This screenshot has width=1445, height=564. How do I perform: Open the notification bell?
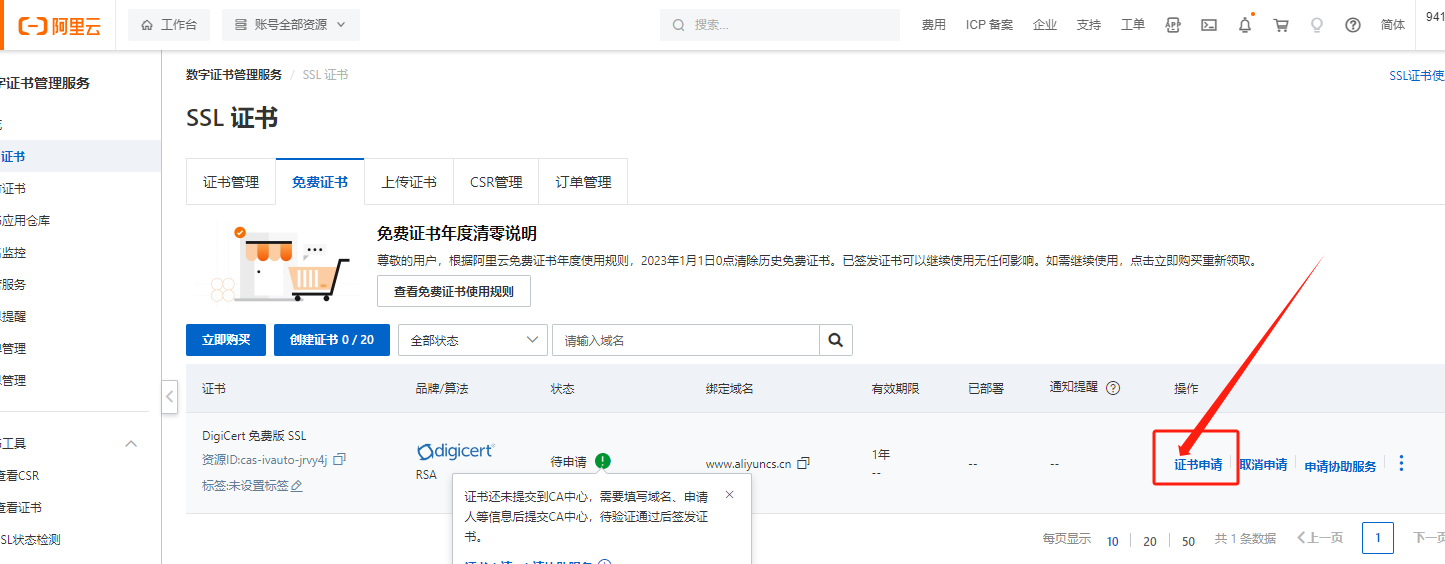coord(1245,25)
